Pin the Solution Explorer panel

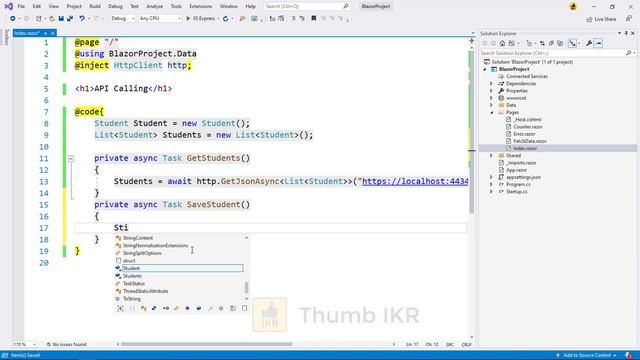pyautogui.click(x=626, y=33)
